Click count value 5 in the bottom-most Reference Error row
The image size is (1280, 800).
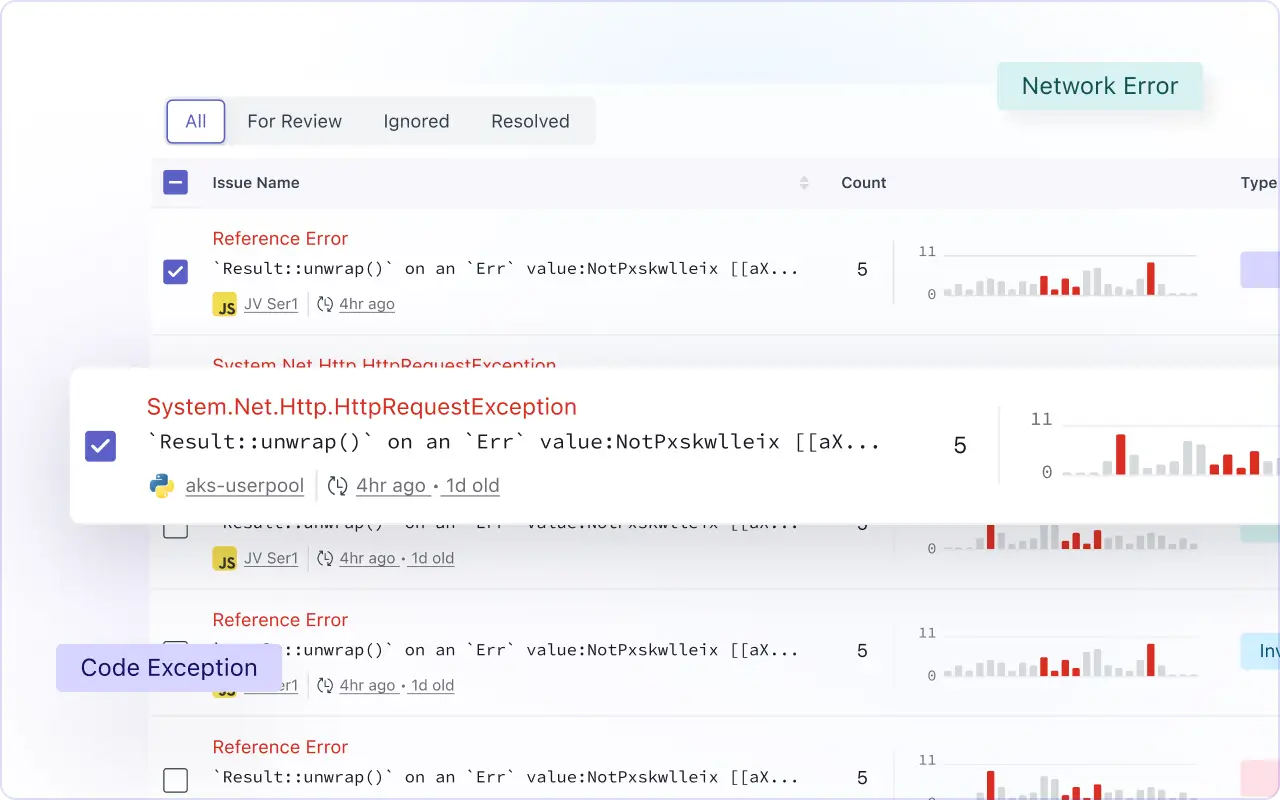[862, 778]
